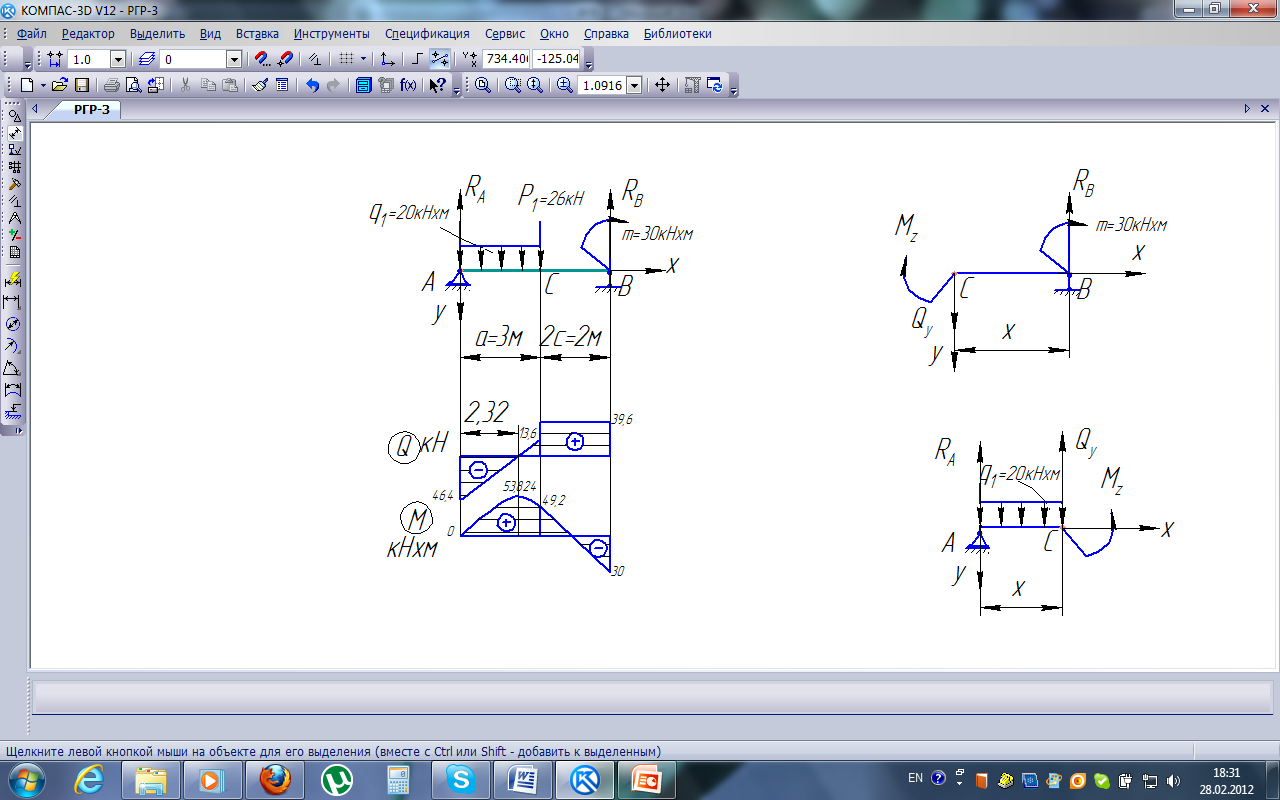Open Firefox from the taskbar
Viewport: 1280px width, 800px height.
(x=274, y=779)
